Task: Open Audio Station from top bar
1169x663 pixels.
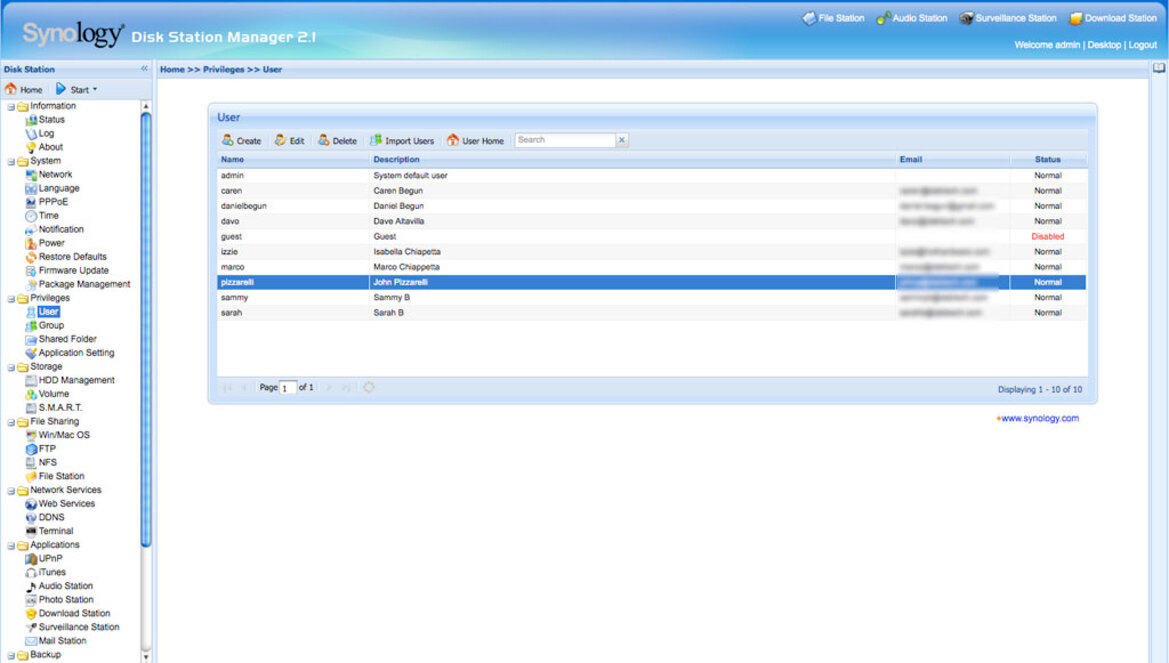Action: tap(912, 18)
